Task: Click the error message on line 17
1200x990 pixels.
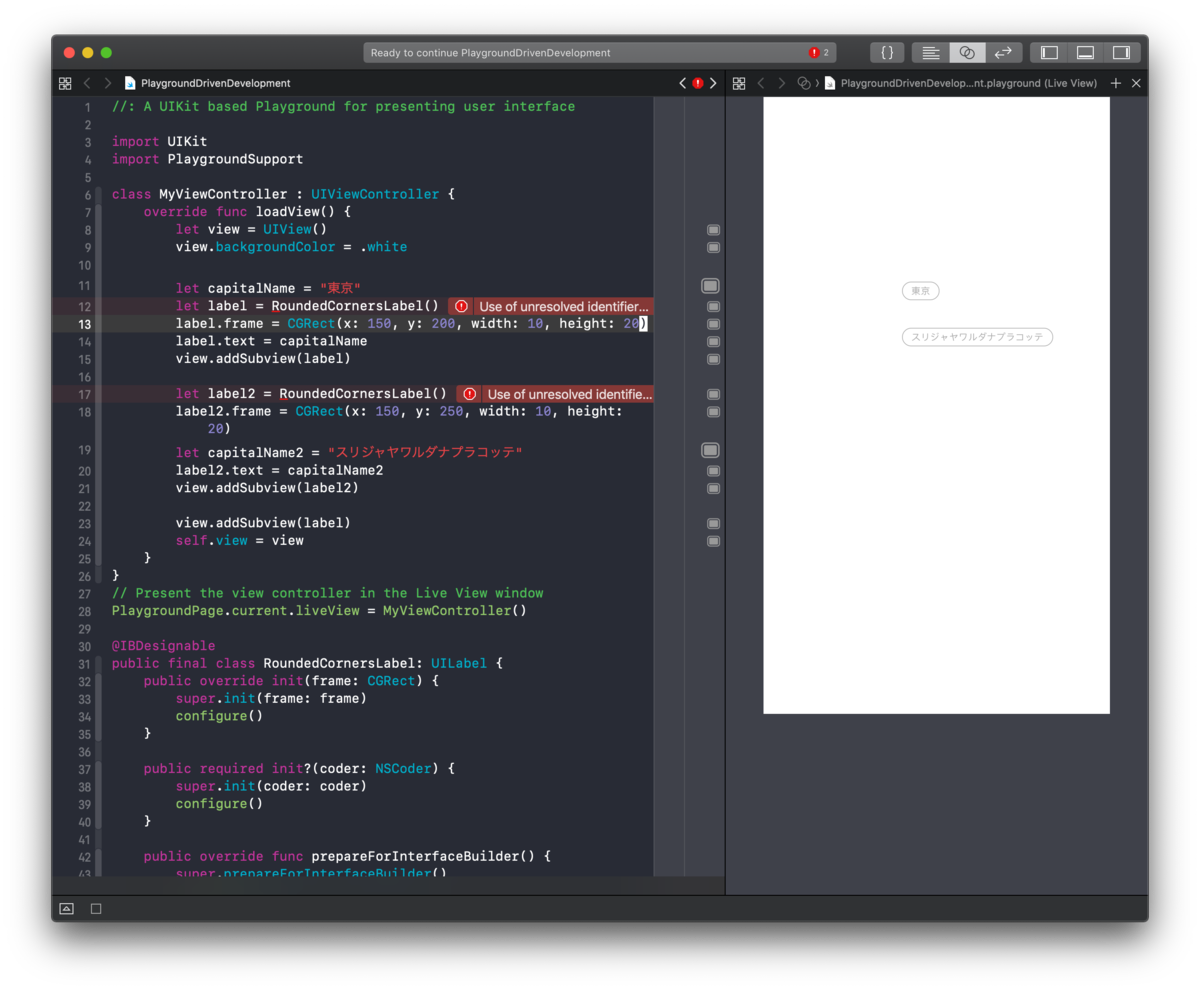Action: pyautogui.click(x=569, y=394)
